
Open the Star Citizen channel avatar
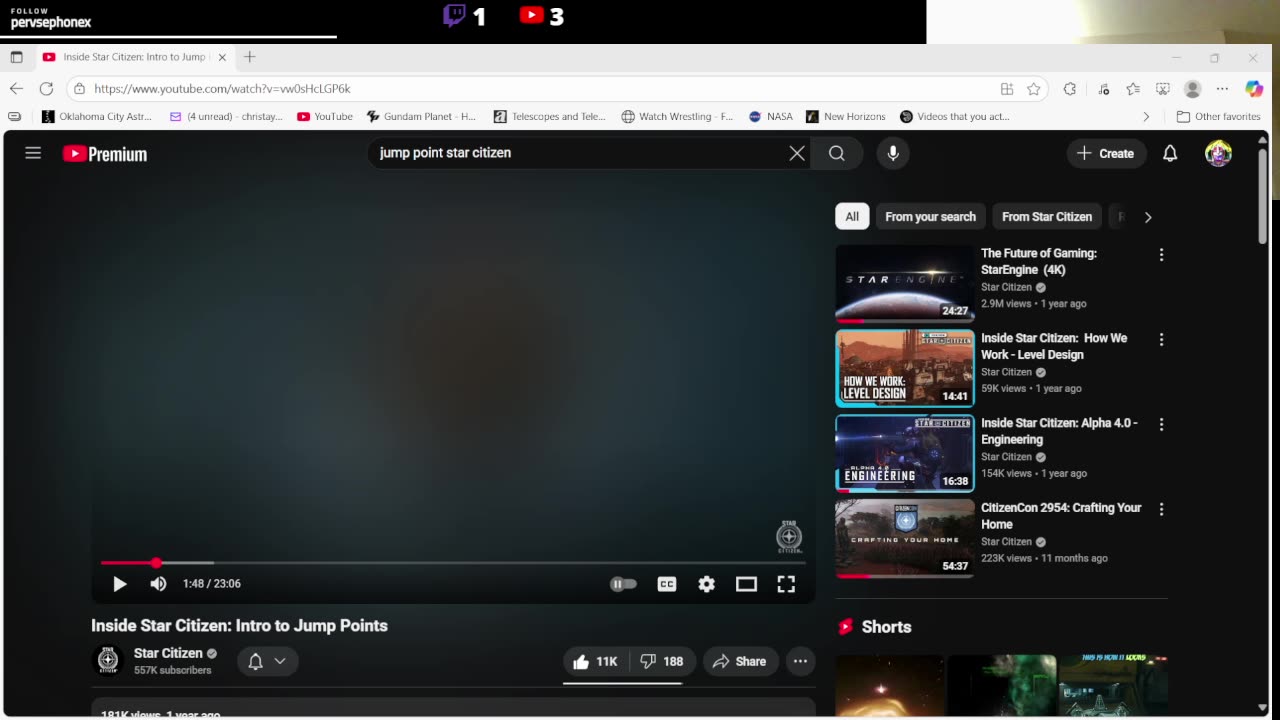[108, 660]
